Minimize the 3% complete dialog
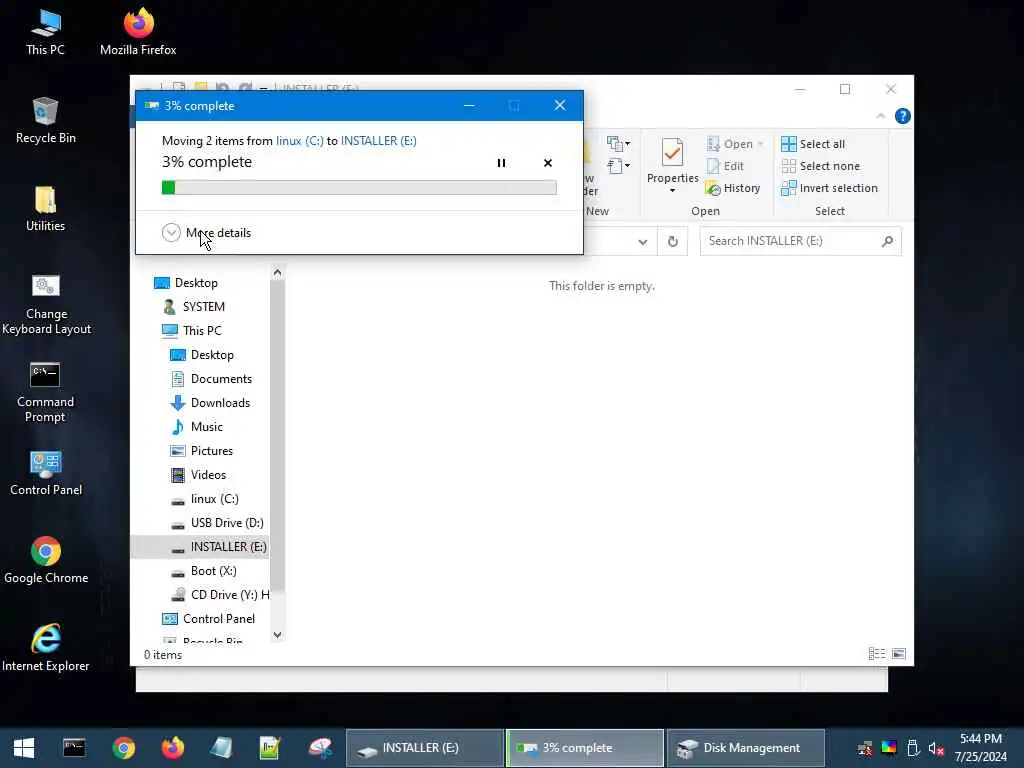1024x768 pixels. point(469,105)
